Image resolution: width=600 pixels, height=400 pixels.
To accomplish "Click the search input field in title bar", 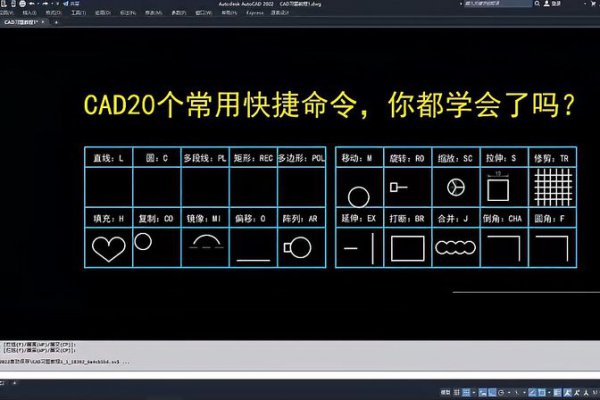I will pyautogui.click(x=498, y=3).
